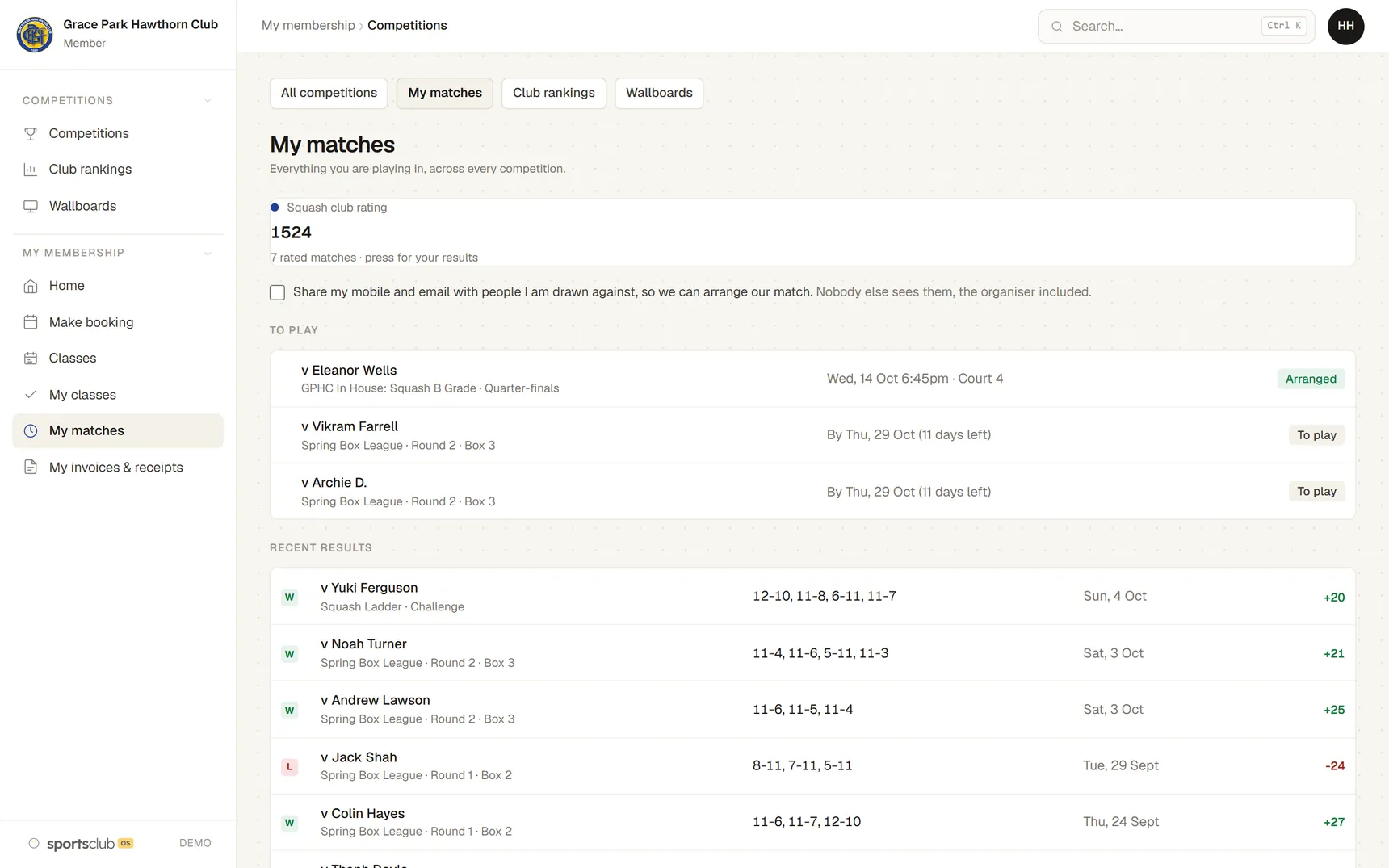Click the Competitions breadcrumb text
1389x868 pixels.
tap(407, 26)
